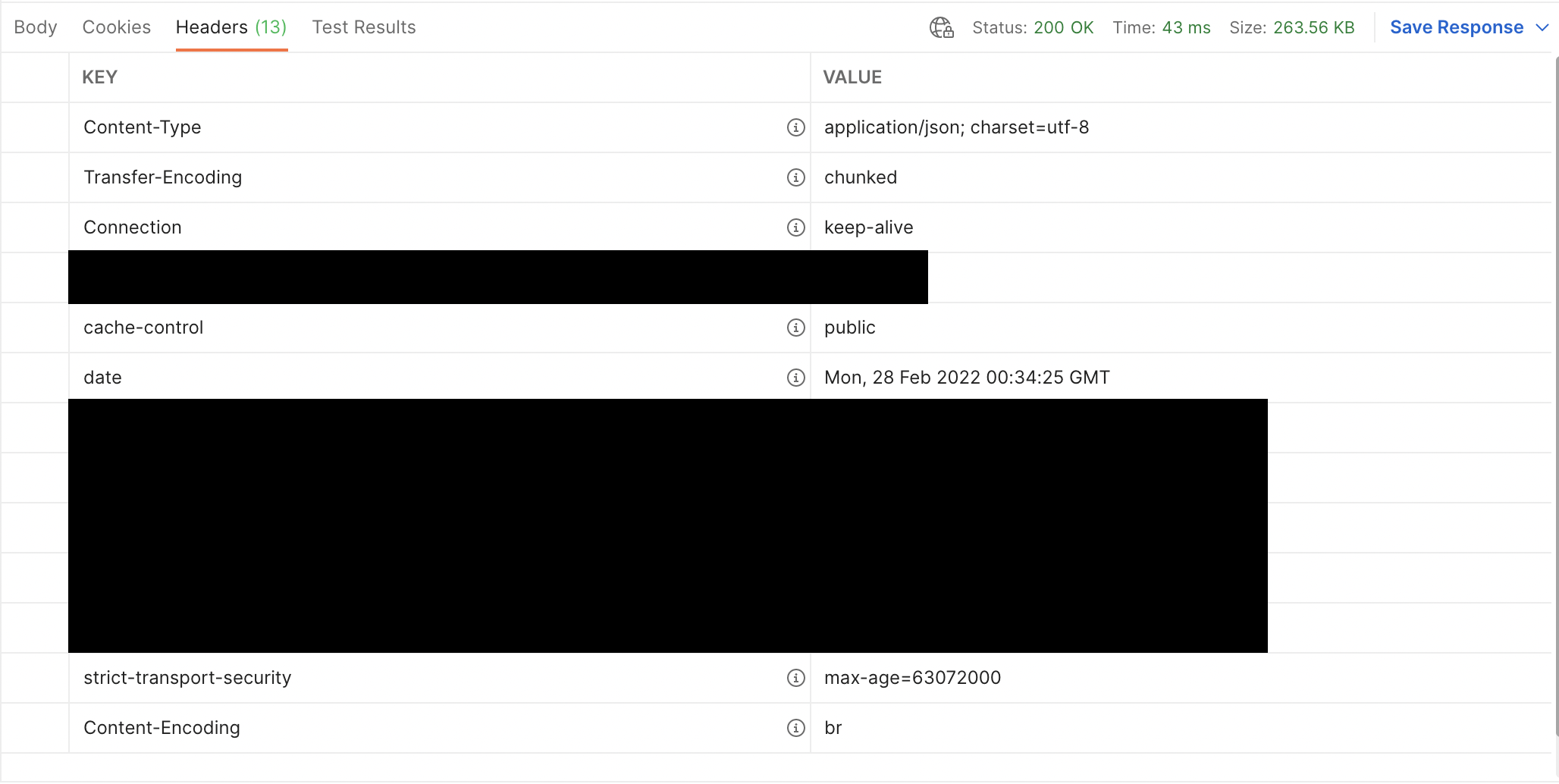Select the application/json value cell
This screenshot has width=1559, height=784.
[x=957, y=127]
